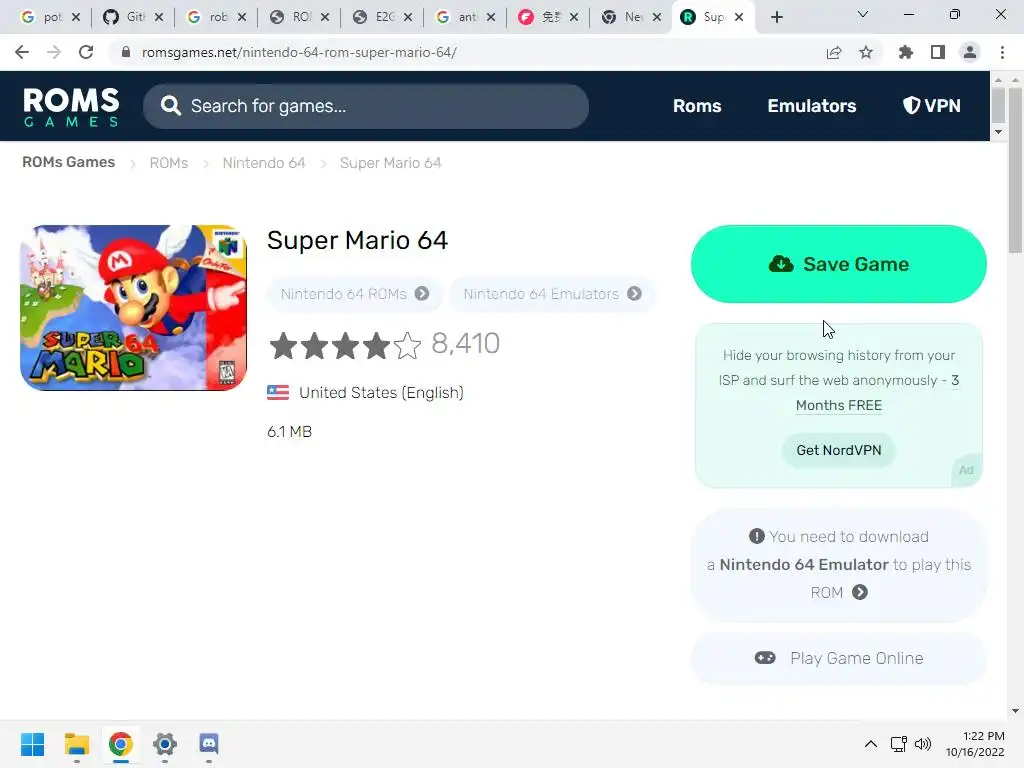Click arrow icon next to ROM text

point(860,592)
